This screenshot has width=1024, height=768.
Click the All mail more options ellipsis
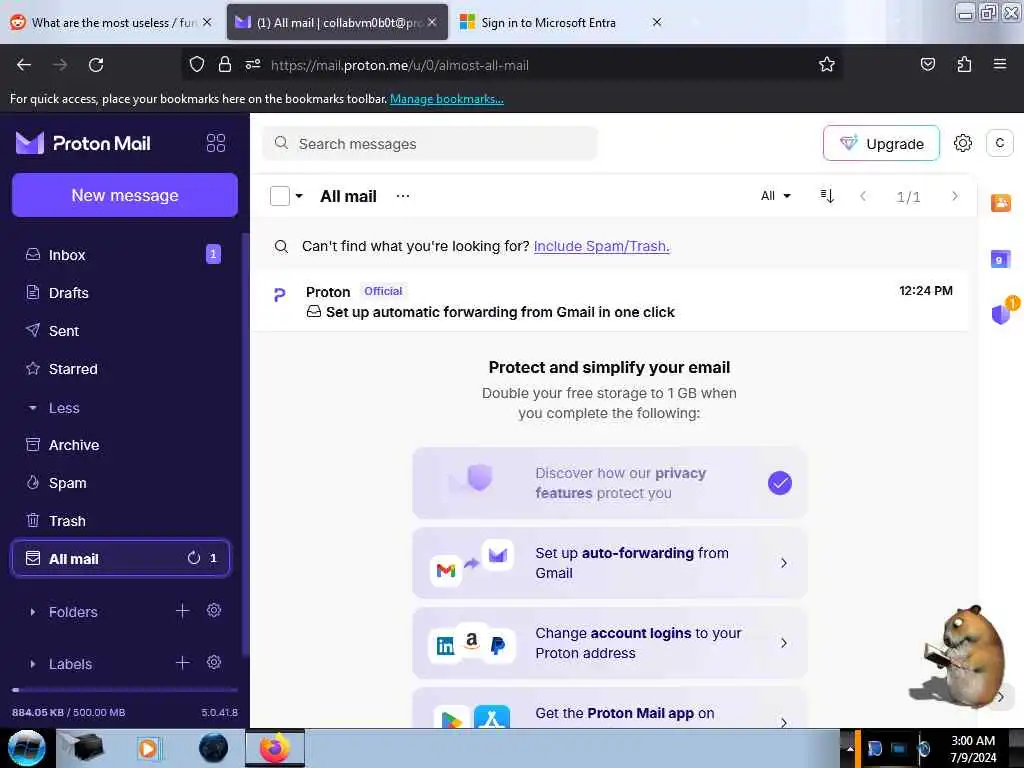(x=403, y=196)
